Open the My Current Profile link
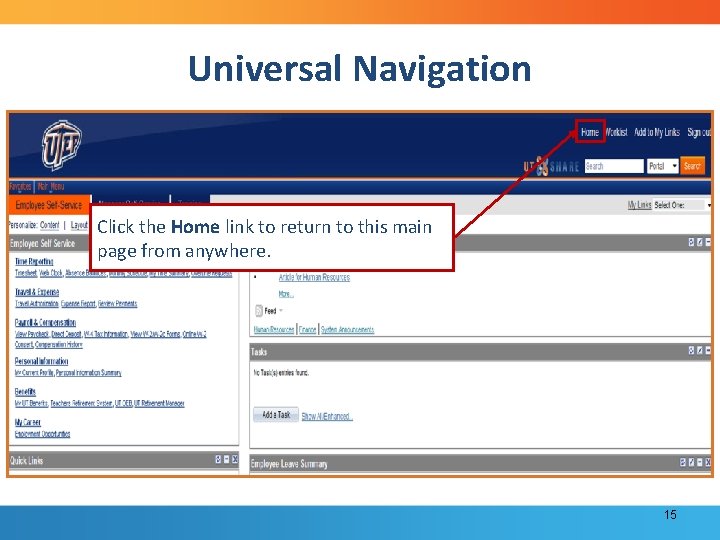 click(x=34, y=373)
